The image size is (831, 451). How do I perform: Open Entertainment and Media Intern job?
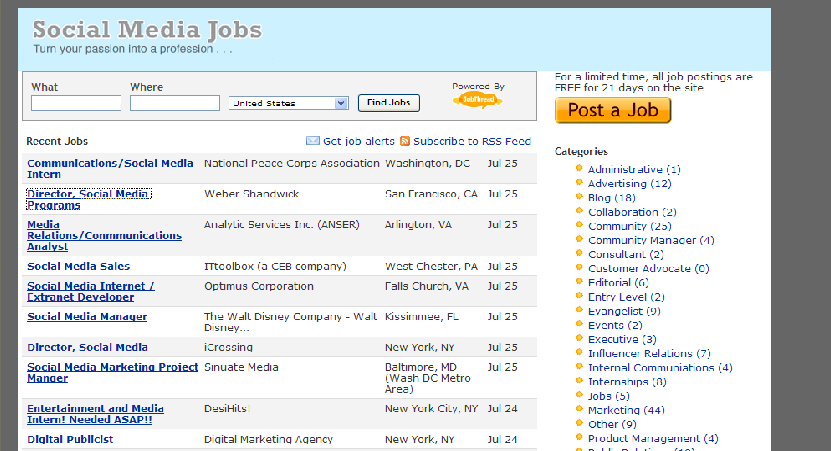coord(95,414)
